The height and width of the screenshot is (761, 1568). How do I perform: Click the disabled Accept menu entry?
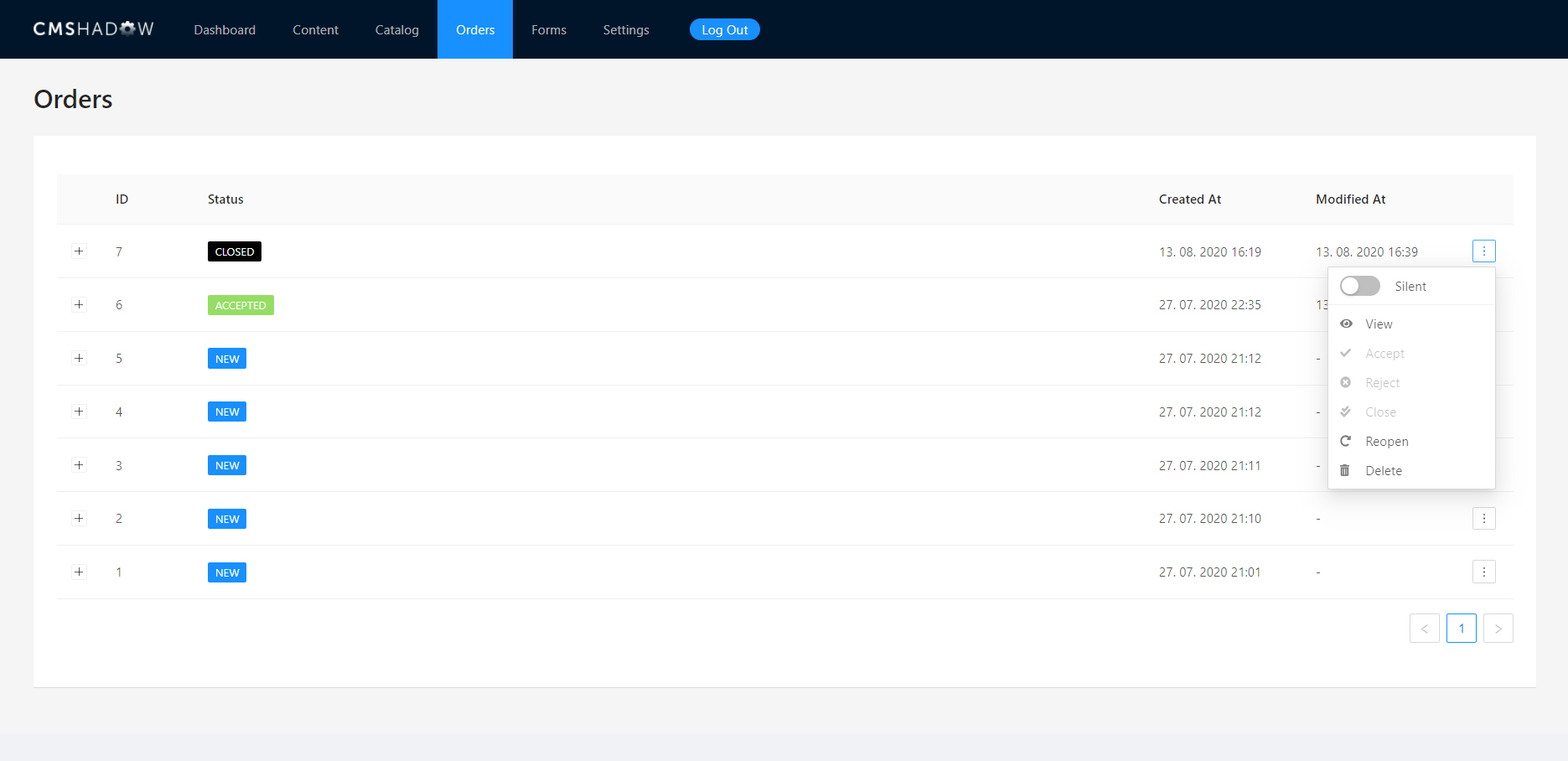[1411, 353]
